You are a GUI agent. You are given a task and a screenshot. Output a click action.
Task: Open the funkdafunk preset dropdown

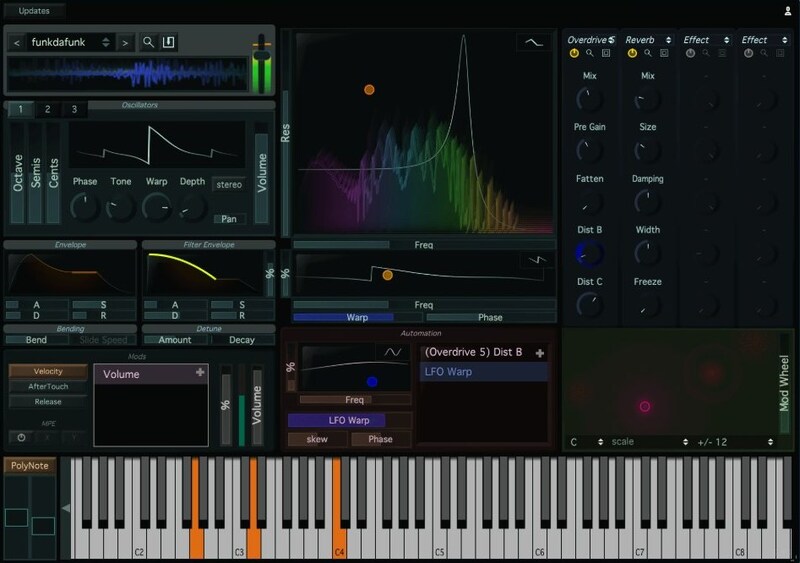click(x=70, y=43)
